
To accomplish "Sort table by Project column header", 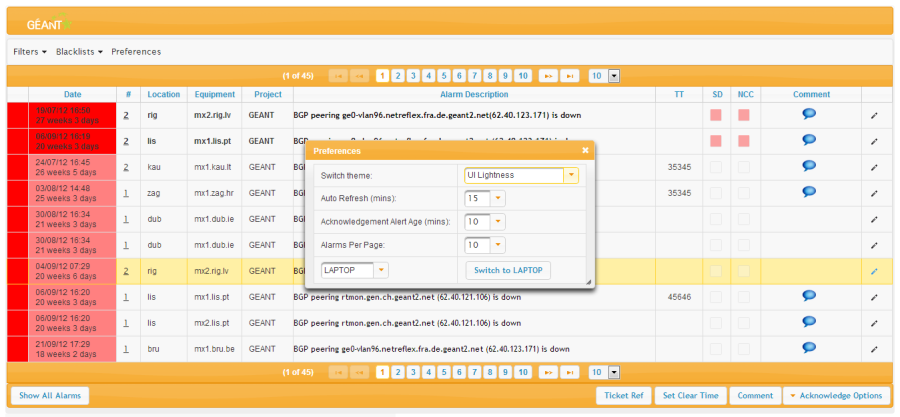I will [267, 95].
